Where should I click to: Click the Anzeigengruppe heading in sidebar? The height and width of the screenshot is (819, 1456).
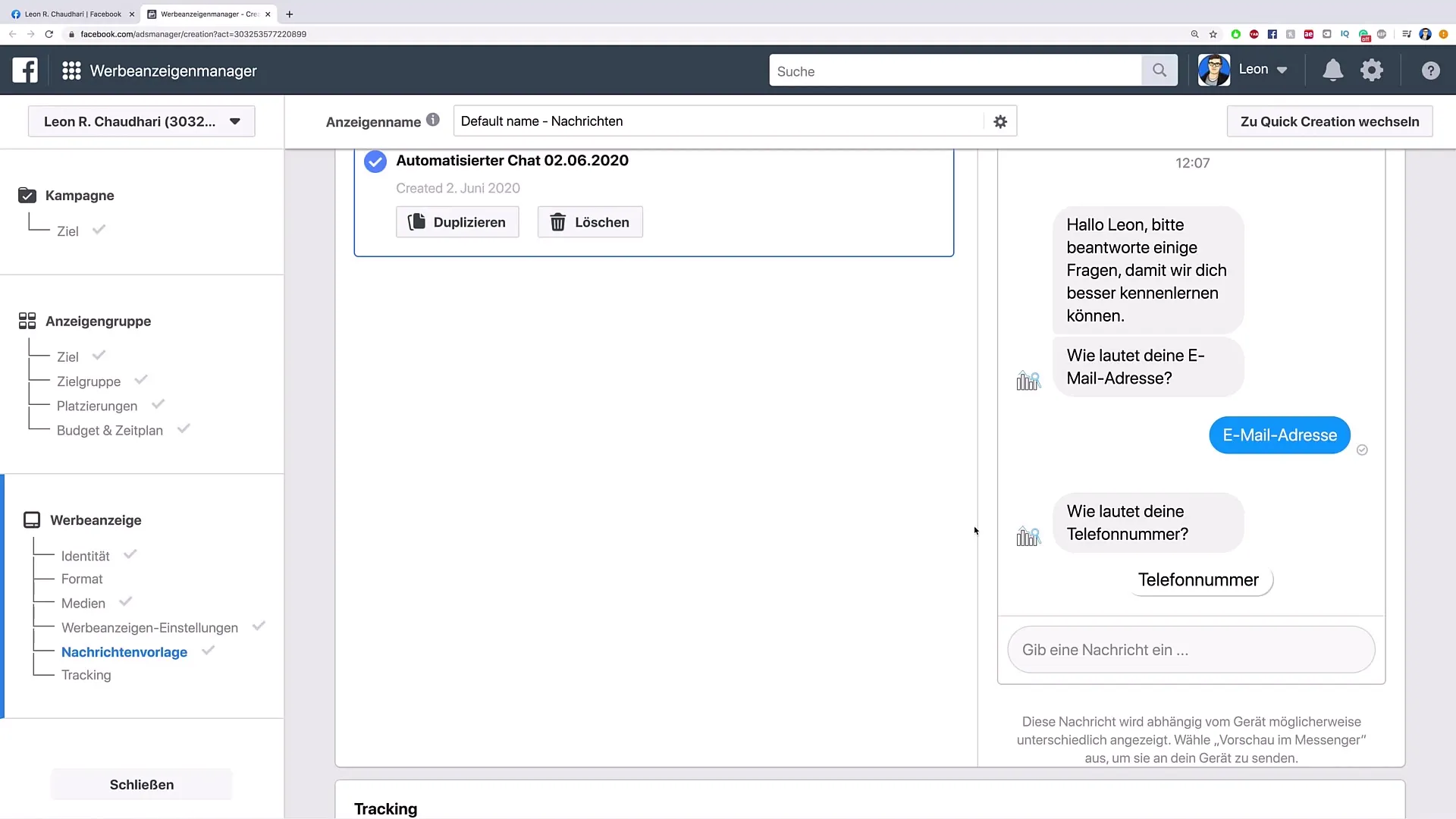[98, 322]
